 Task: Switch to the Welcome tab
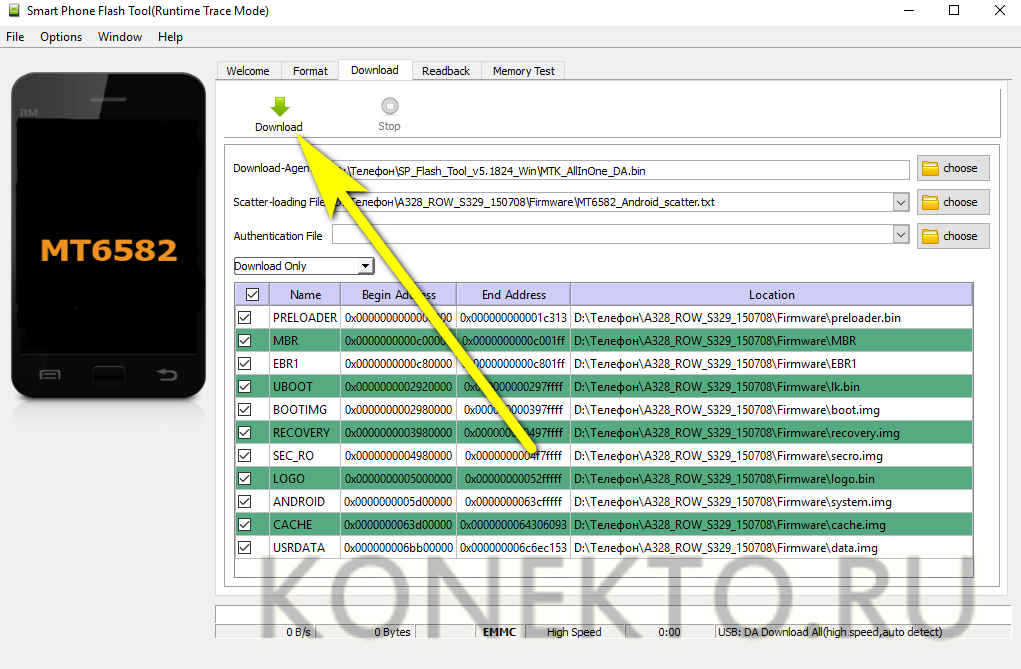coord(247,71)
